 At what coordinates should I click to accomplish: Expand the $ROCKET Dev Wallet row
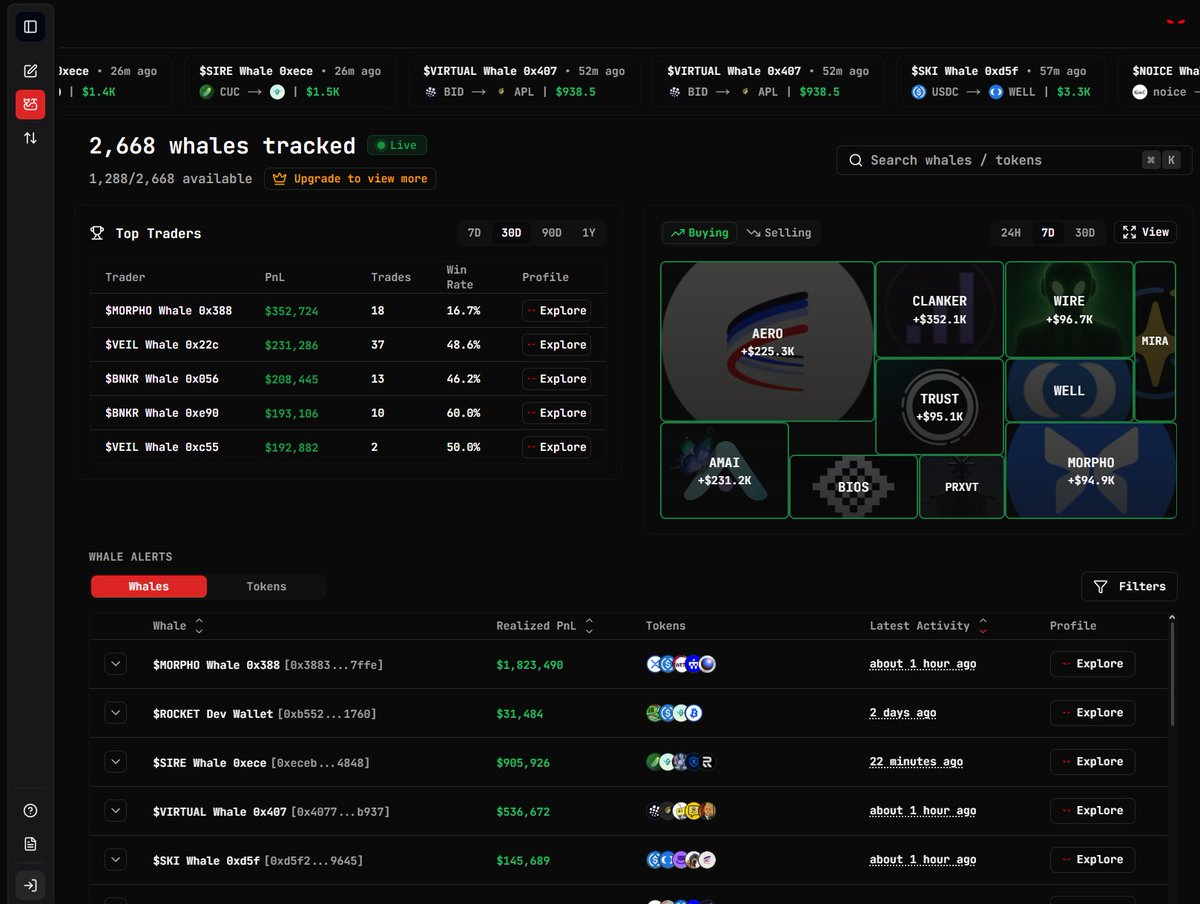point(116,713)
